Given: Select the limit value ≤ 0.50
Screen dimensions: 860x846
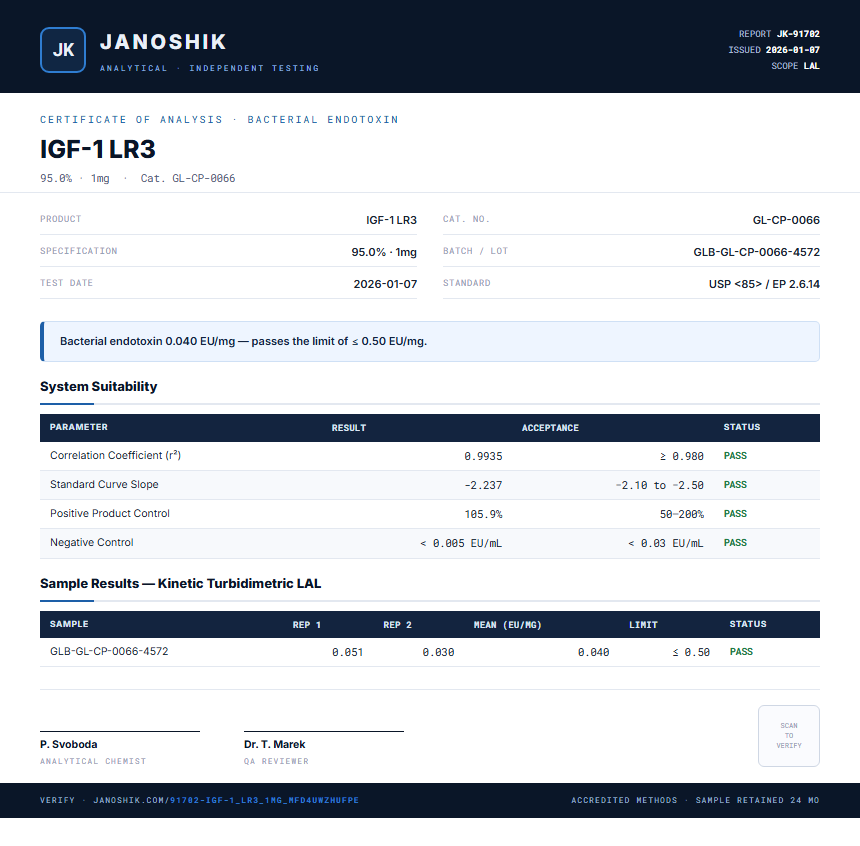Looking at the screenshot, I should pyautogui.click(x=691, y=652).
